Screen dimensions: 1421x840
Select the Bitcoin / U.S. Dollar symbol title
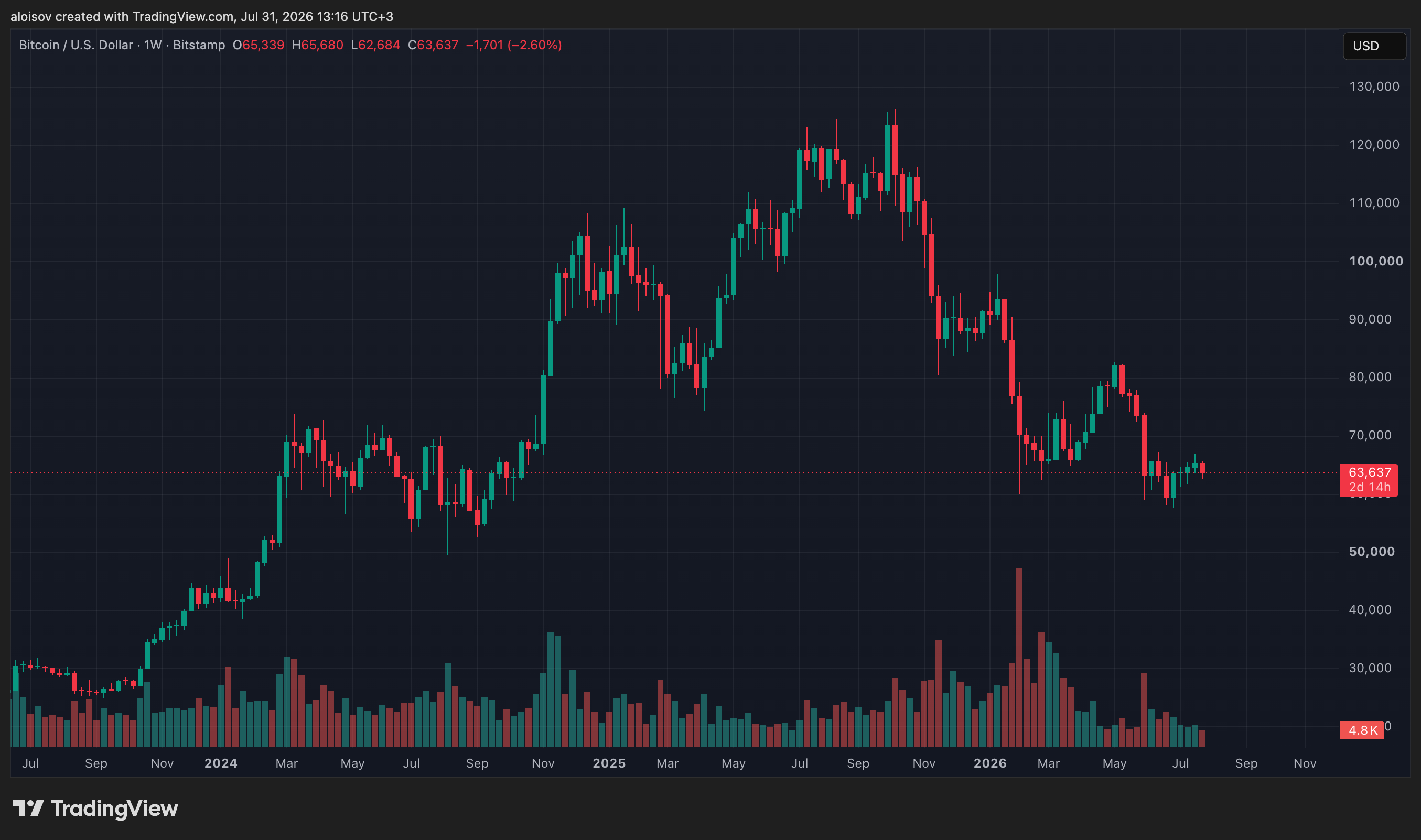point(76,45)
